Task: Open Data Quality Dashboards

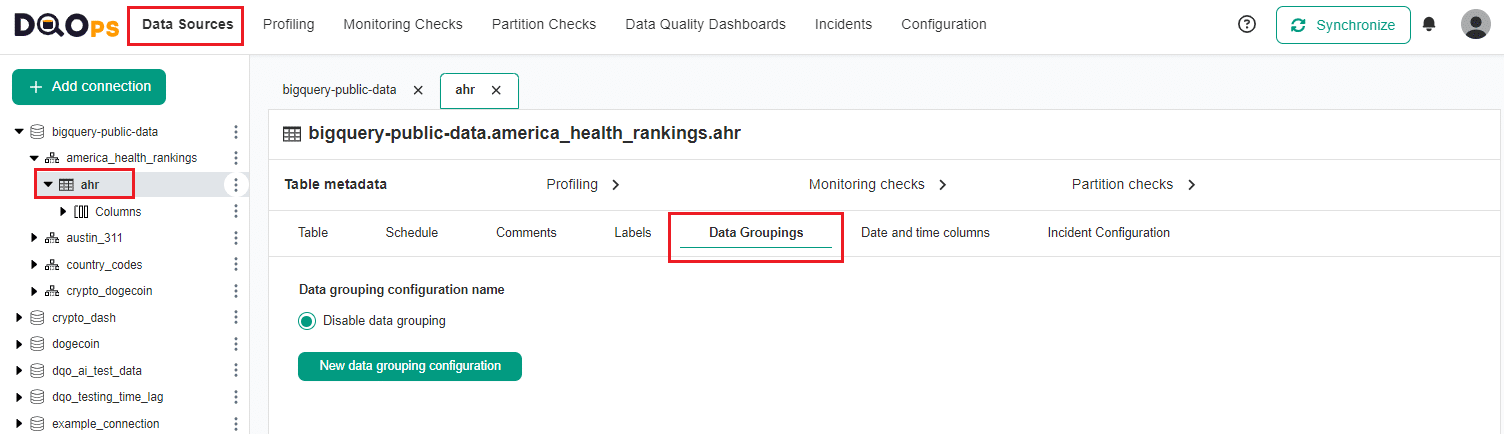Action: coord(705,25)
